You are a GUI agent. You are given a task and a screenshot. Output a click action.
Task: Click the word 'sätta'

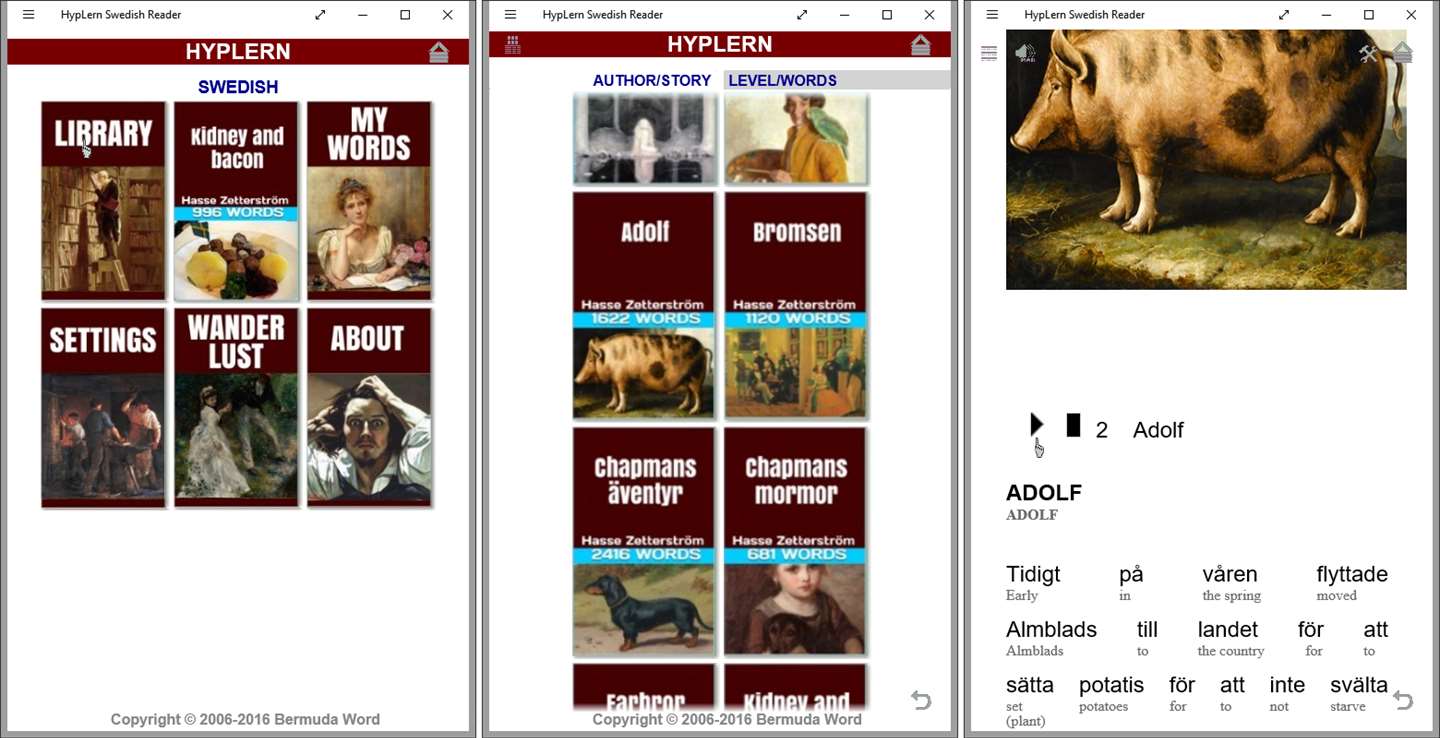(1030, 685)
